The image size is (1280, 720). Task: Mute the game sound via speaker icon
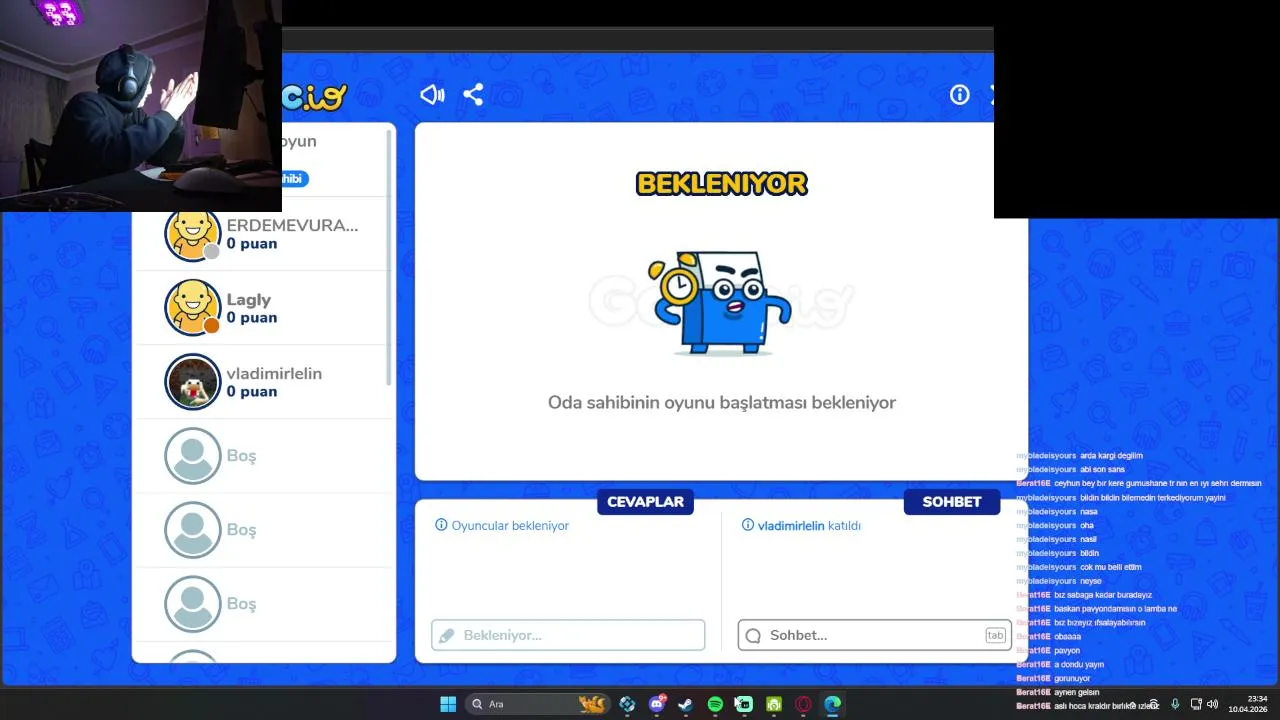tap(432, 95)
